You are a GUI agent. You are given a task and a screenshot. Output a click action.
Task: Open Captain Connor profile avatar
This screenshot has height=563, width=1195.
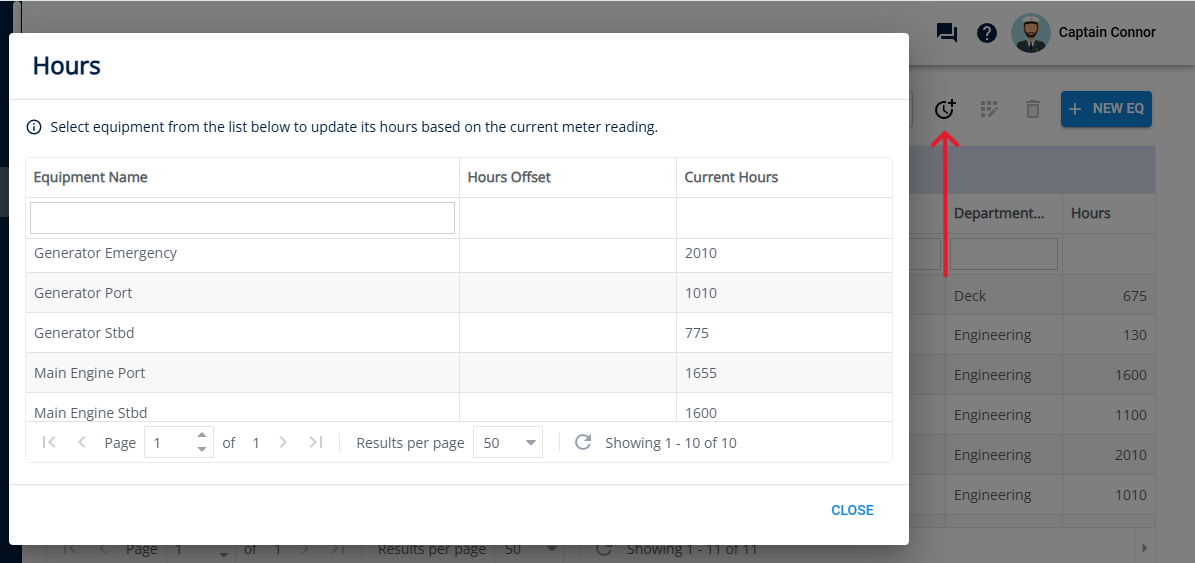[1030, 33]
